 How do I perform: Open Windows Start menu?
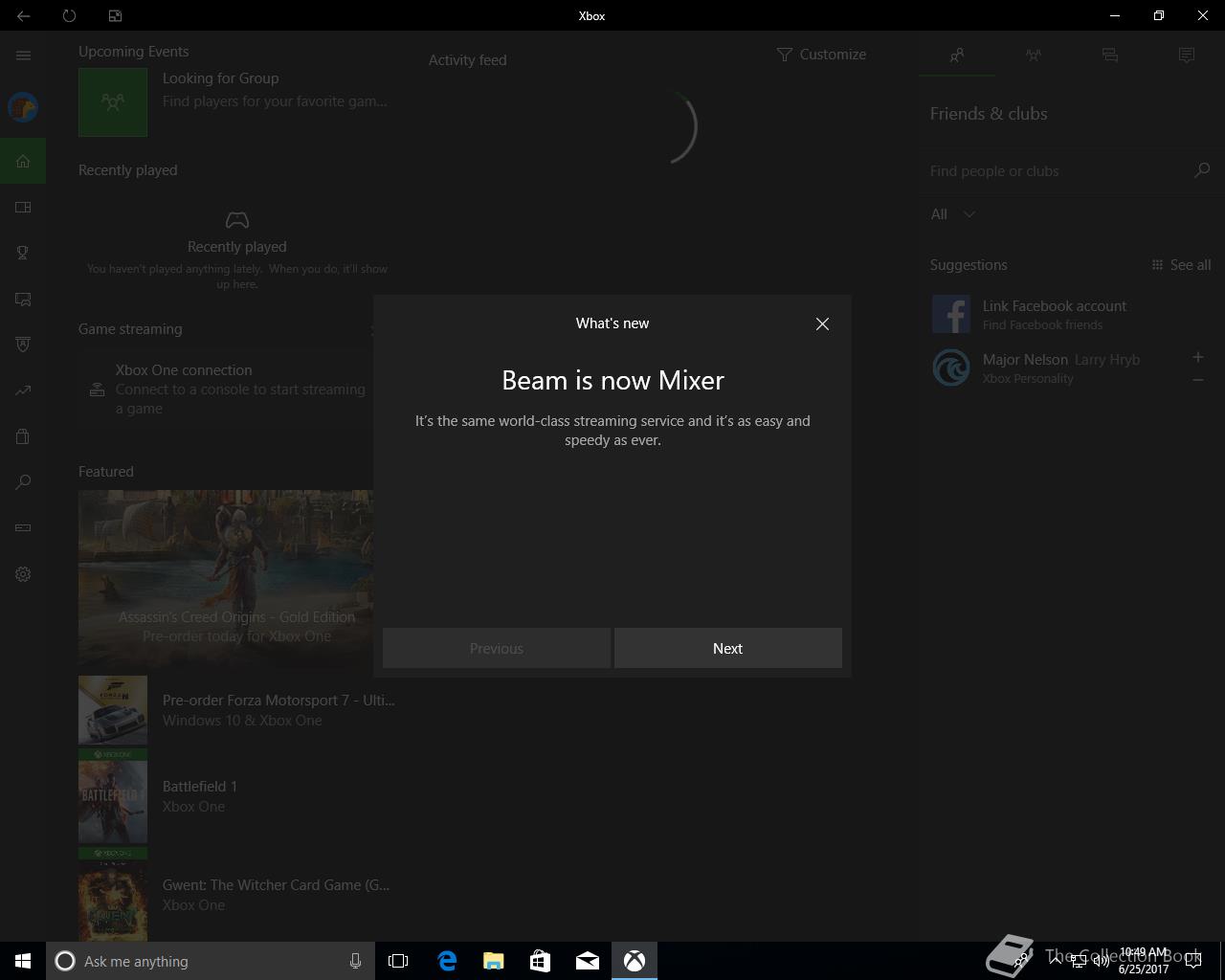[23, 961]
